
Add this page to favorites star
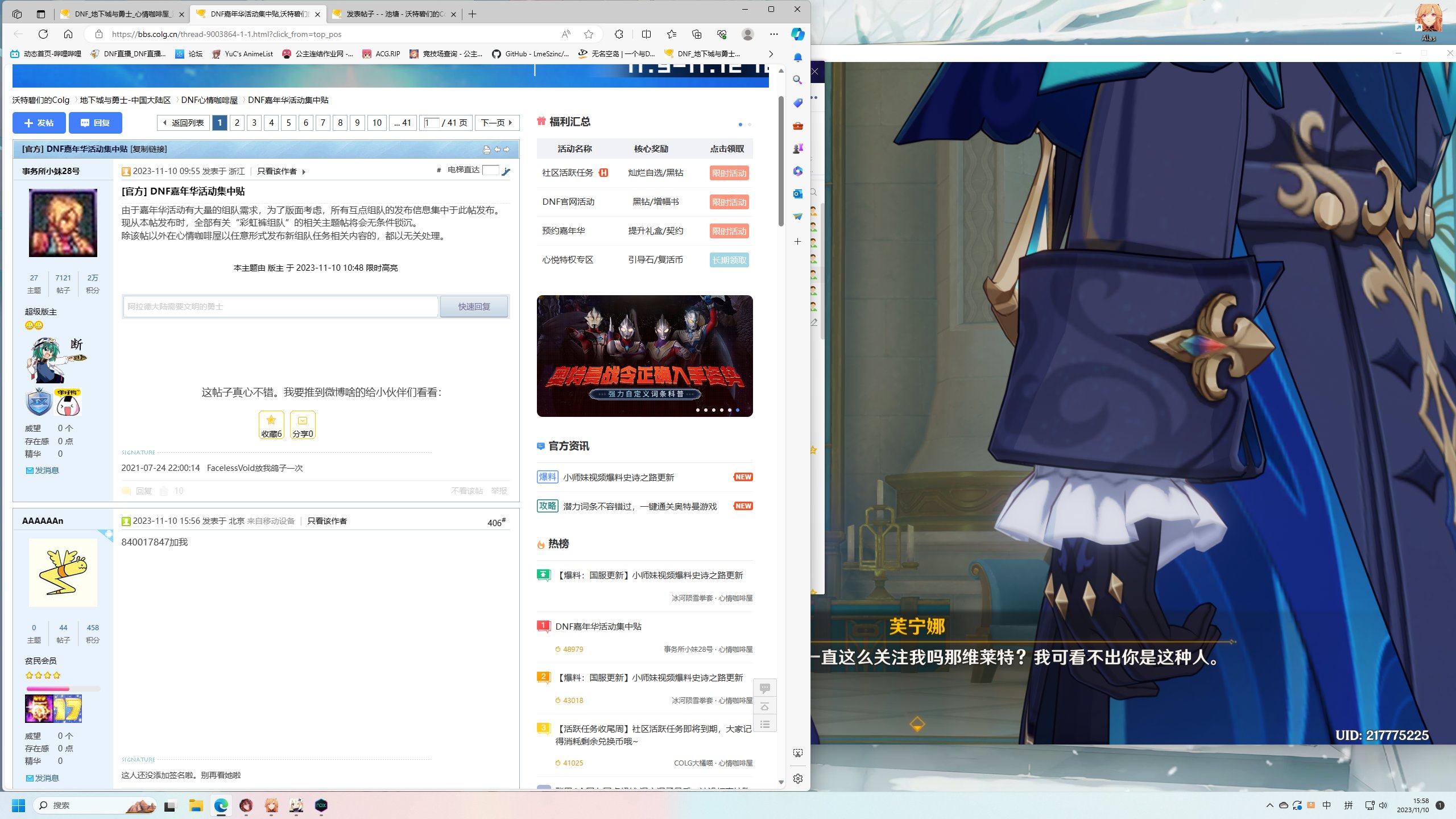tap(589, 34)
